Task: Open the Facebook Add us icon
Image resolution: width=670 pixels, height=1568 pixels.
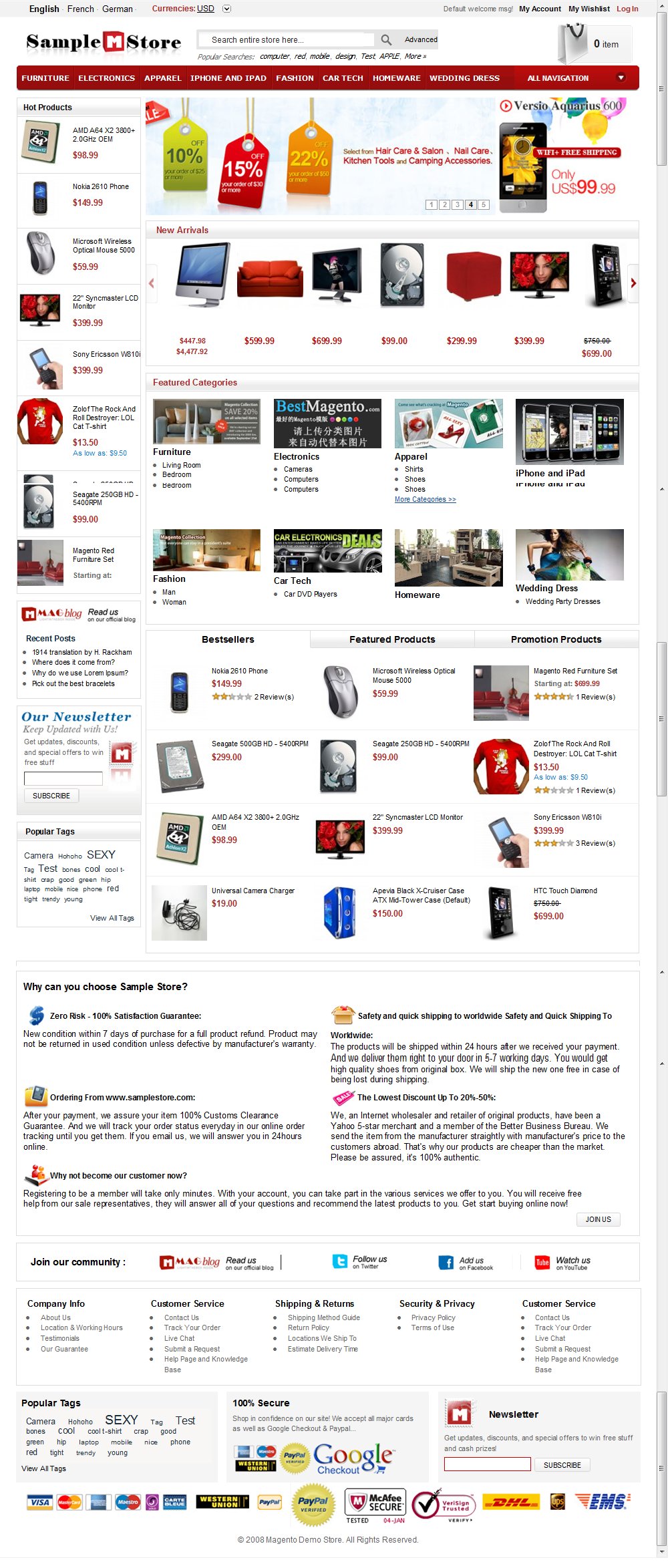Action: [446, 1262]
